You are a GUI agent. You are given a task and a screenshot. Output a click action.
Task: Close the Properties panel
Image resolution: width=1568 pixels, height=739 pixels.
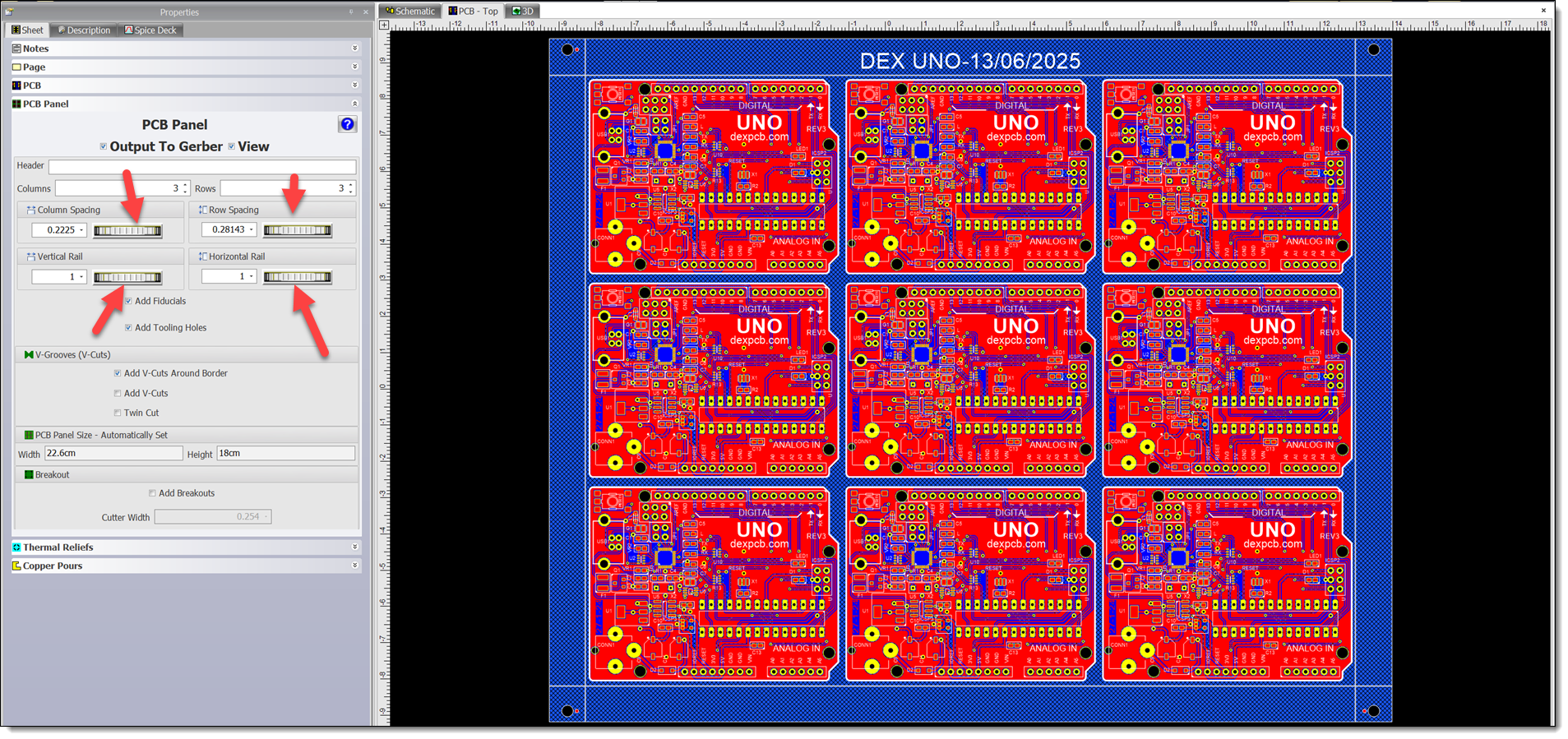coord(366,12)
